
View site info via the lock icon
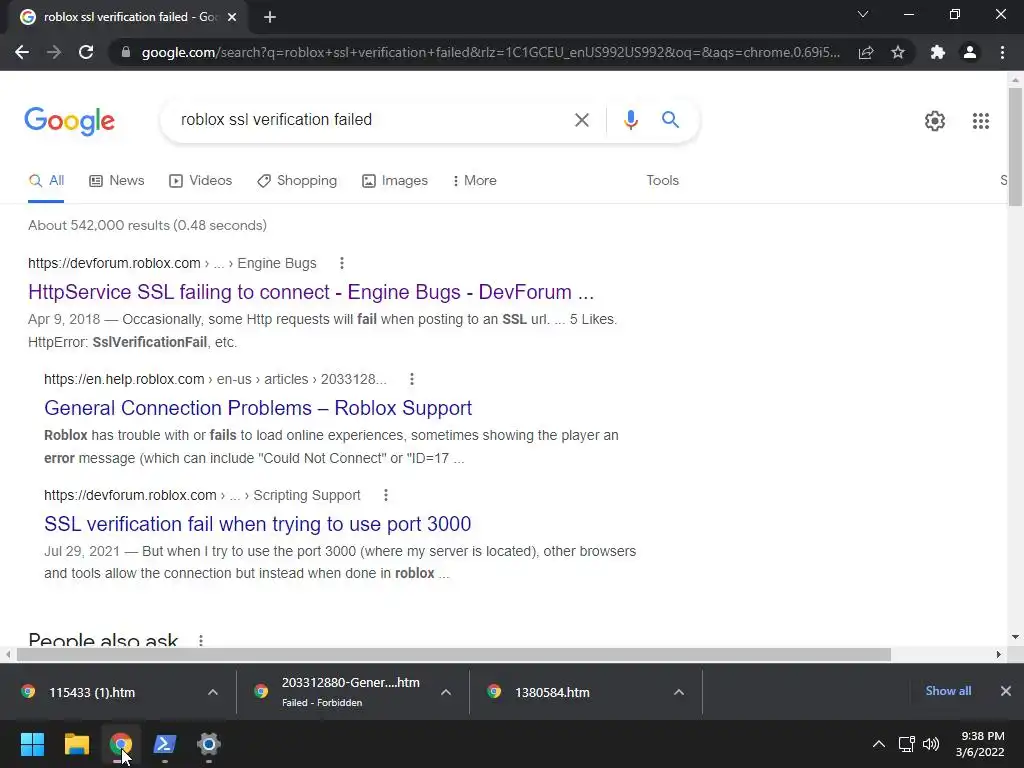point(126,52)
